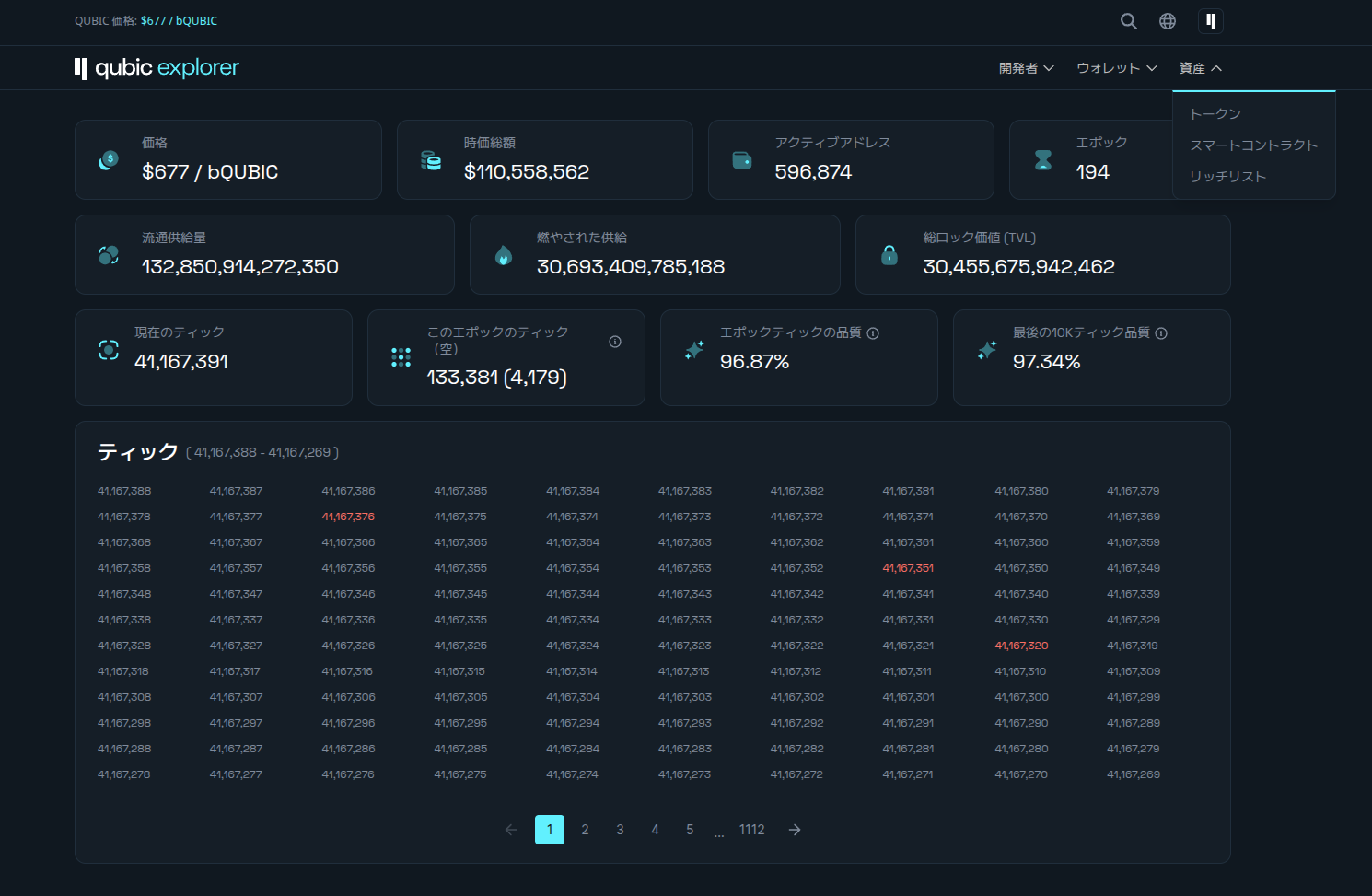Expand the 開発者 dropdown menu
Viewport: 1372px width, 896px height.
pos(1026,68)
